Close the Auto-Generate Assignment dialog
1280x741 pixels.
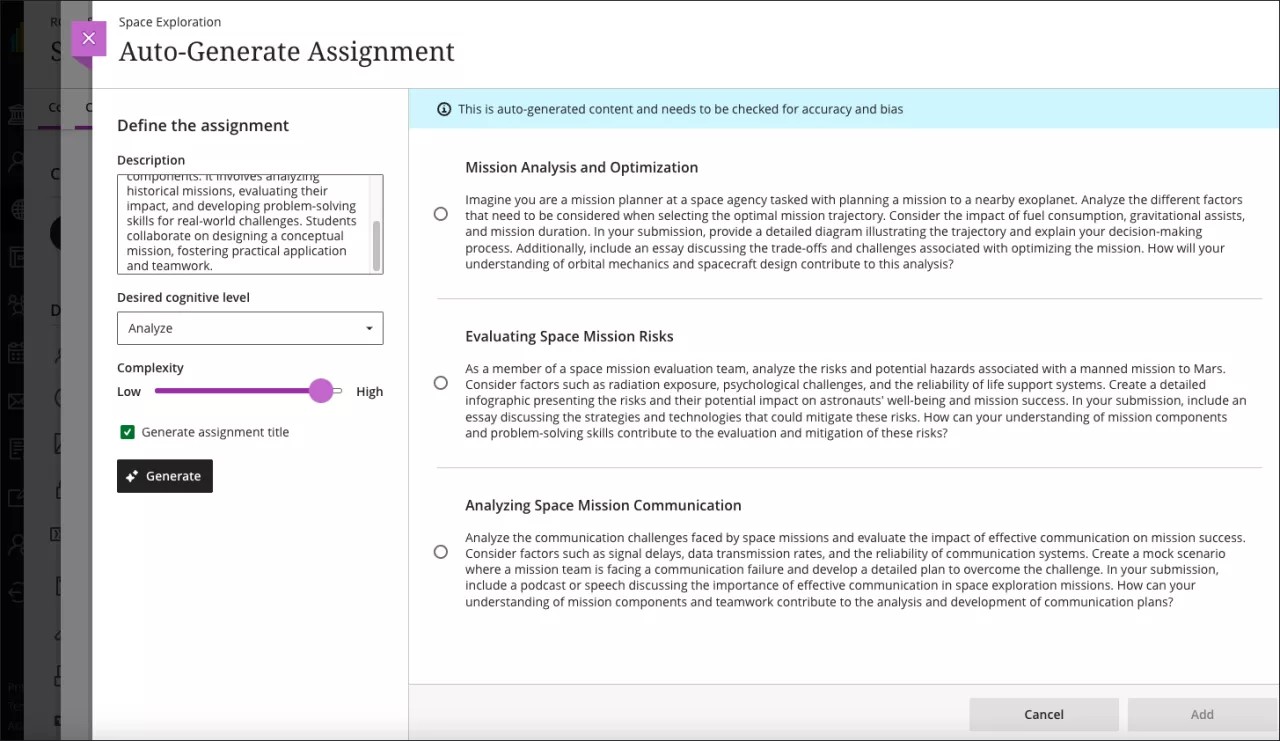[x=88, y=38]
